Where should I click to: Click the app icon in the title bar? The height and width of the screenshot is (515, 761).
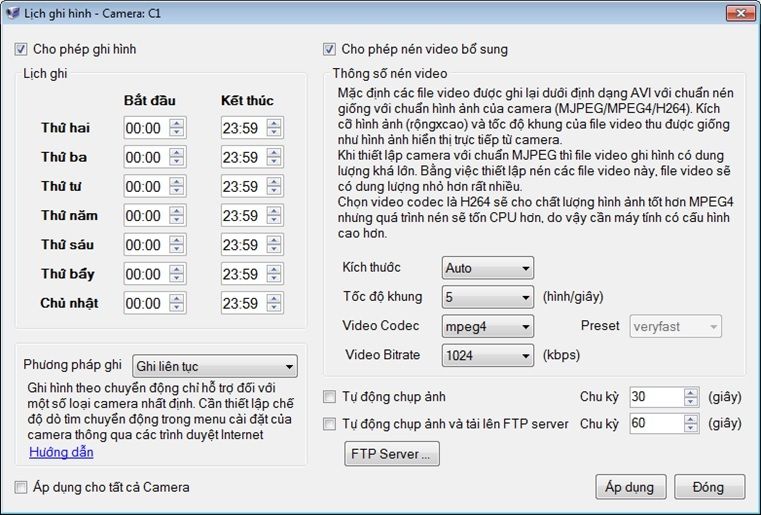[13, 13]
